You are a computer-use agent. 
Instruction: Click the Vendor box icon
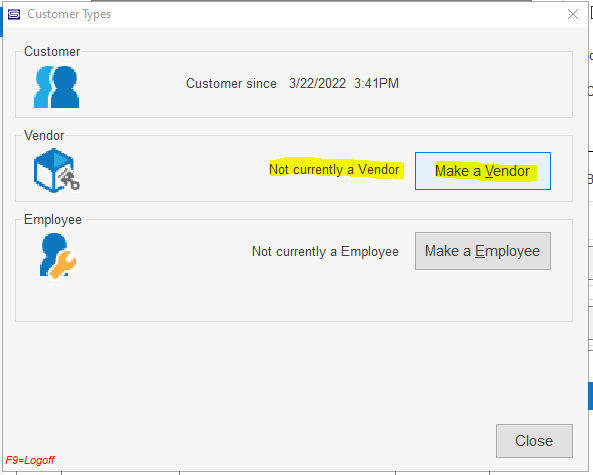pyautogui.click(x=56, y=171)
